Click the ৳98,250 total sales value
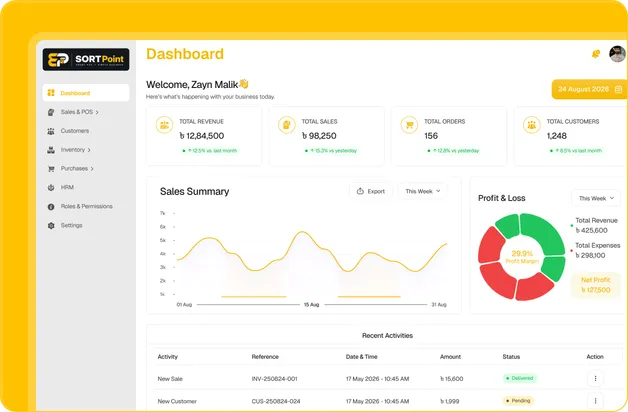Screen dimensions: 628x412 pyautogui.click(x=319, y=136)
